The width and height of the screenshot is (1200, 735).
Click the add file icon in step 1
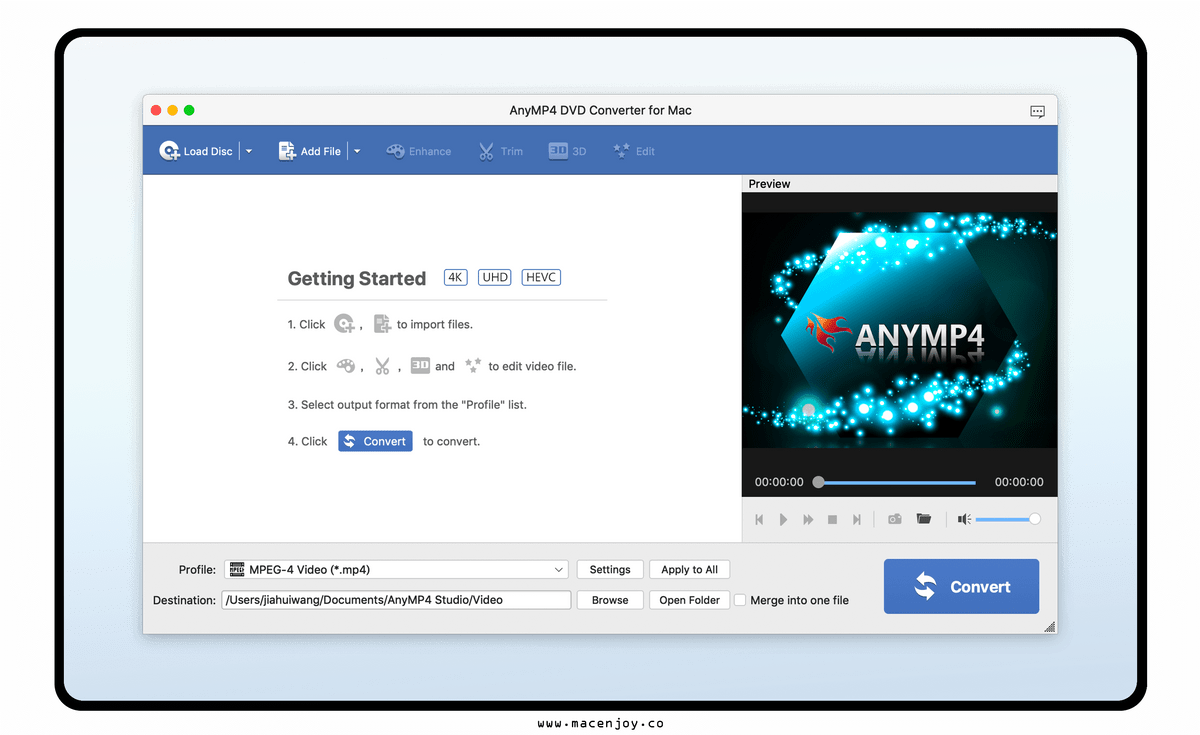pos(382,324)
